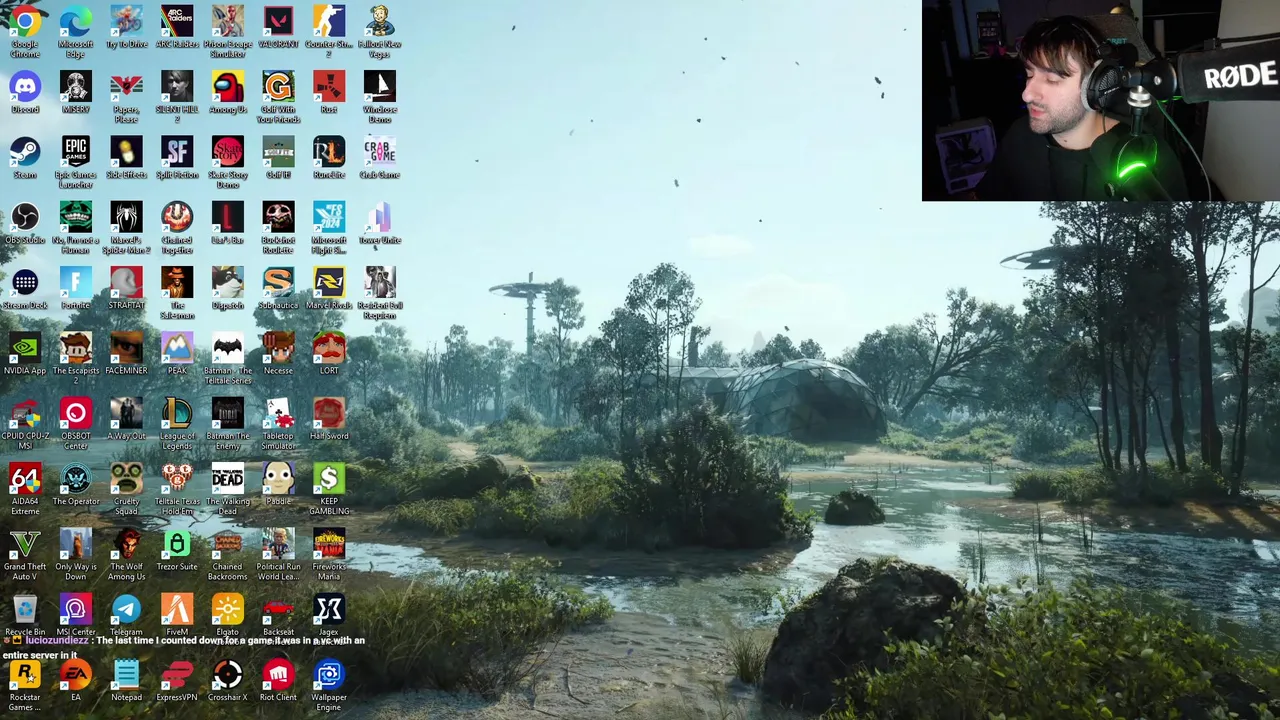Open the OBS Studio shortcut
The width and height of the screenshot is (1280, 720).
[x=25, y=217]
